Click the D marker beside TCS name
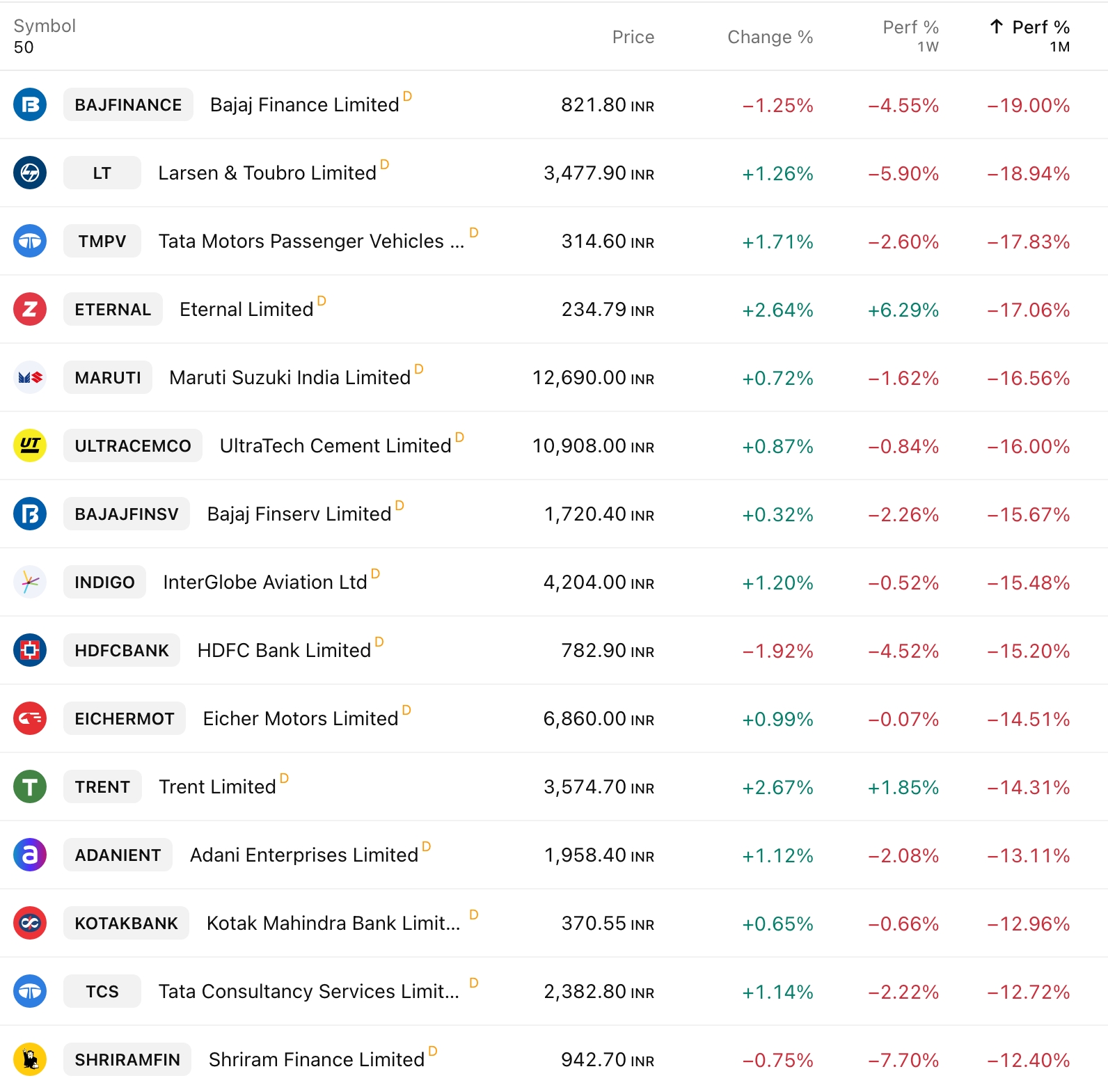 (x=473, y=984)
